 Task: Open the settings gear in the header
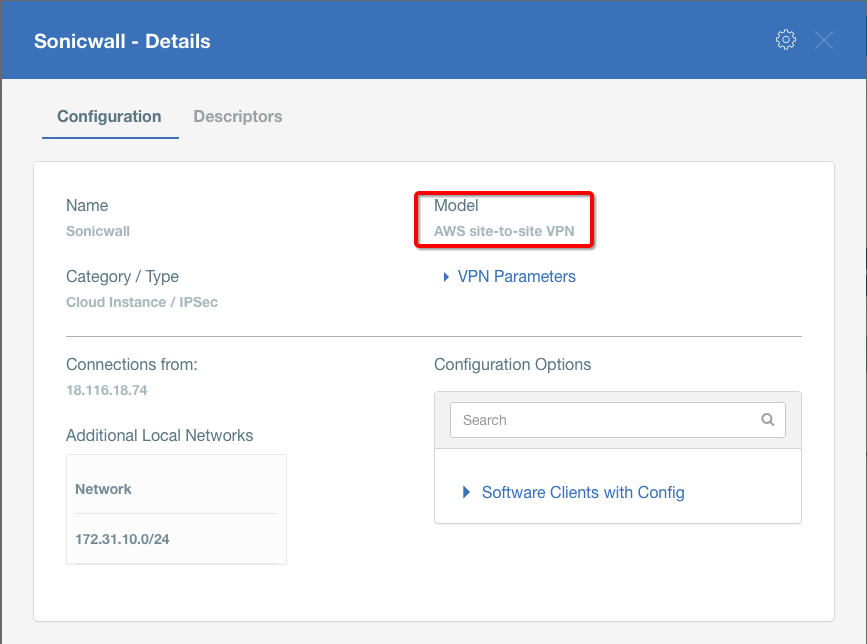point(785,40)
